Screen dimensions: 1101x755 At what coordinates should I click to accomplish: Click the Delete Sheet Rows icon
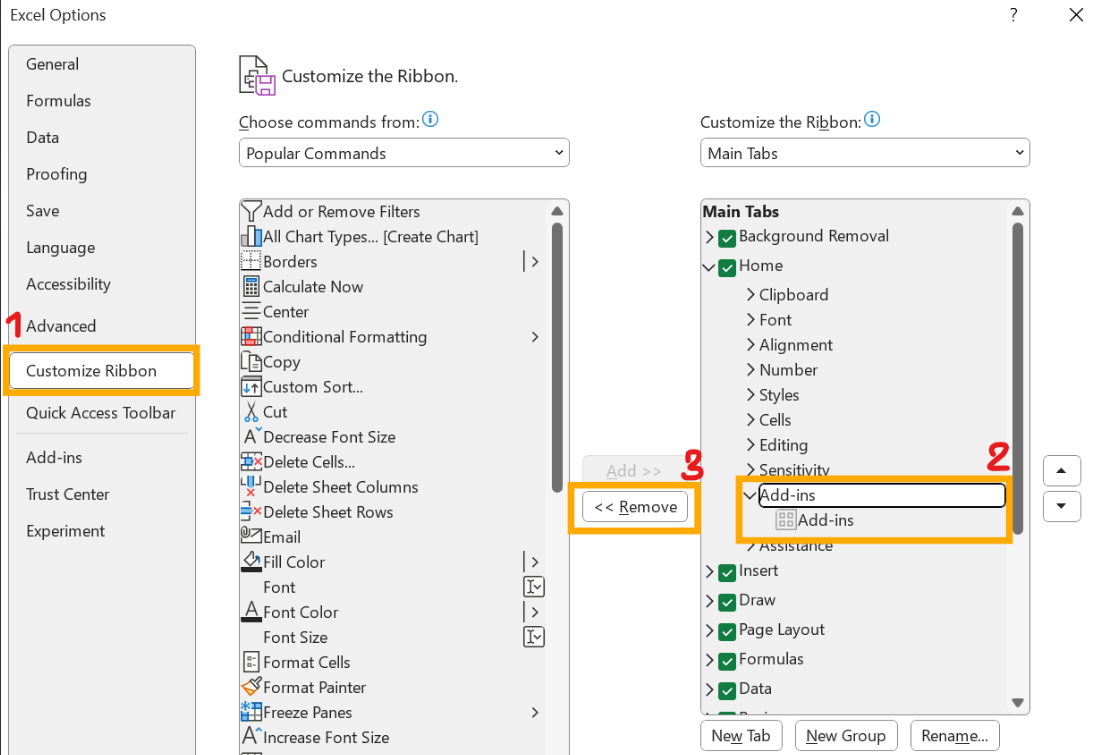pos(251,512)
